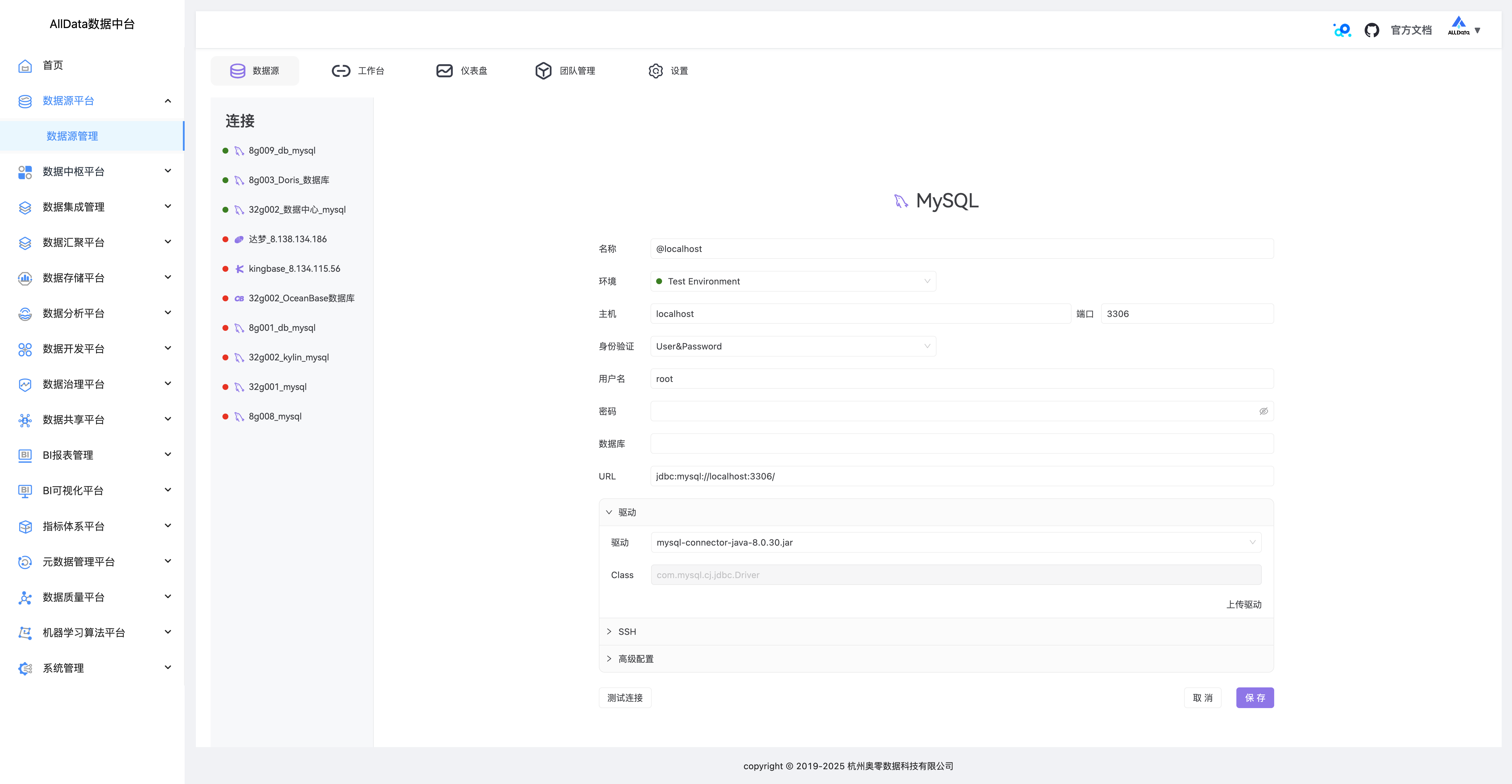Open the 身份验证 User&Password dropdown
Viewport: 1512px width, 784px height.
[793, 346]
